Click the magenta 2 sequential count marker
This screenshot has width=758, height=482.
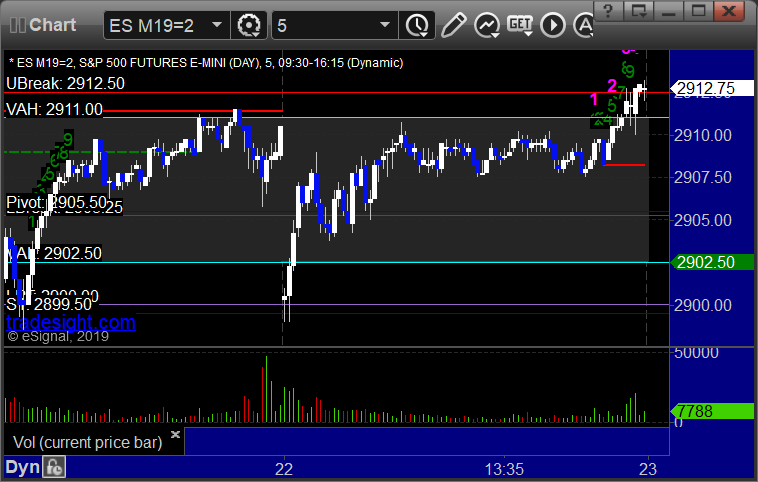(612, 86)
